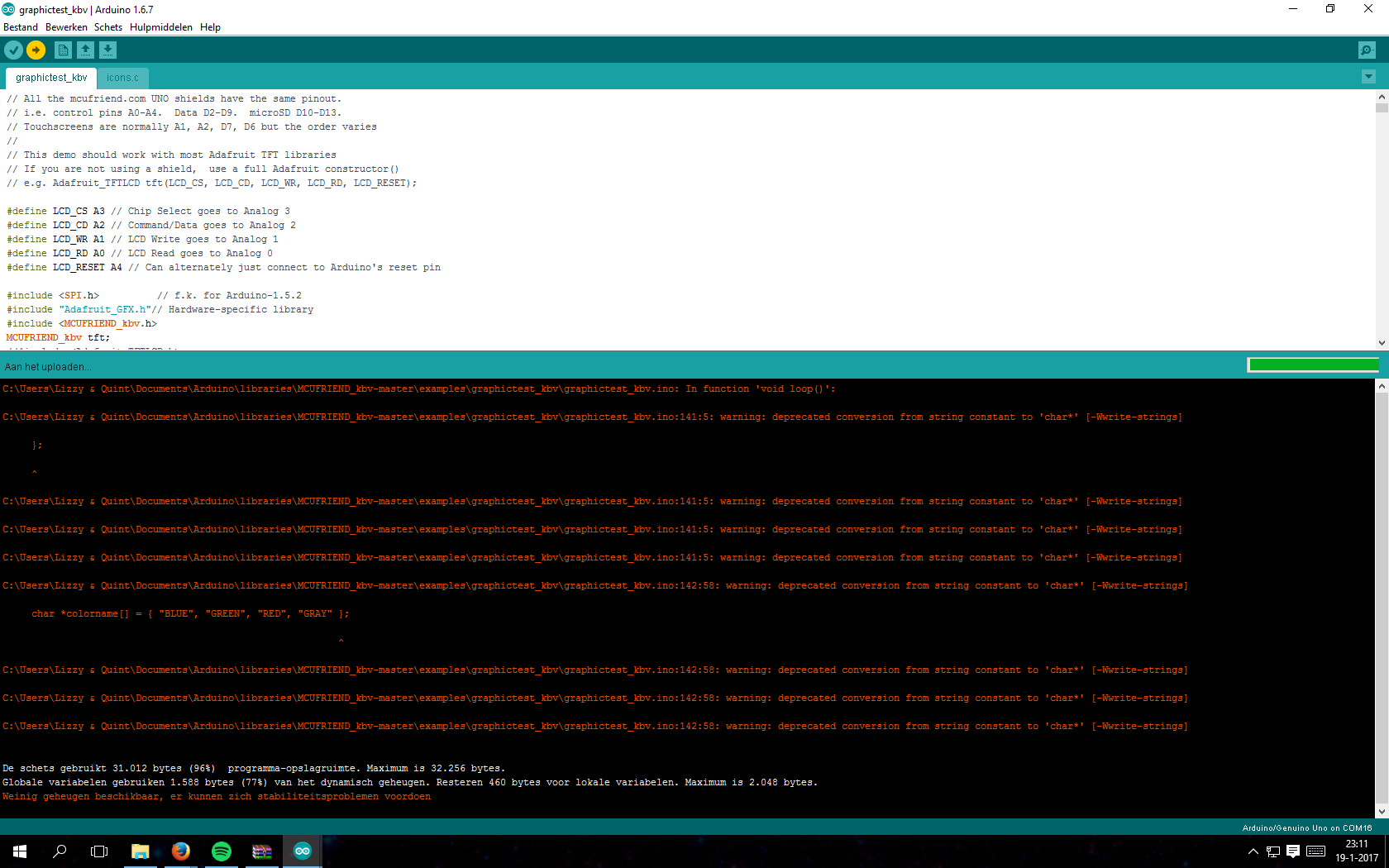Click the Upload arrow button
The height and width of the screenshot is (868, 1389).
[x=36, y=50]
